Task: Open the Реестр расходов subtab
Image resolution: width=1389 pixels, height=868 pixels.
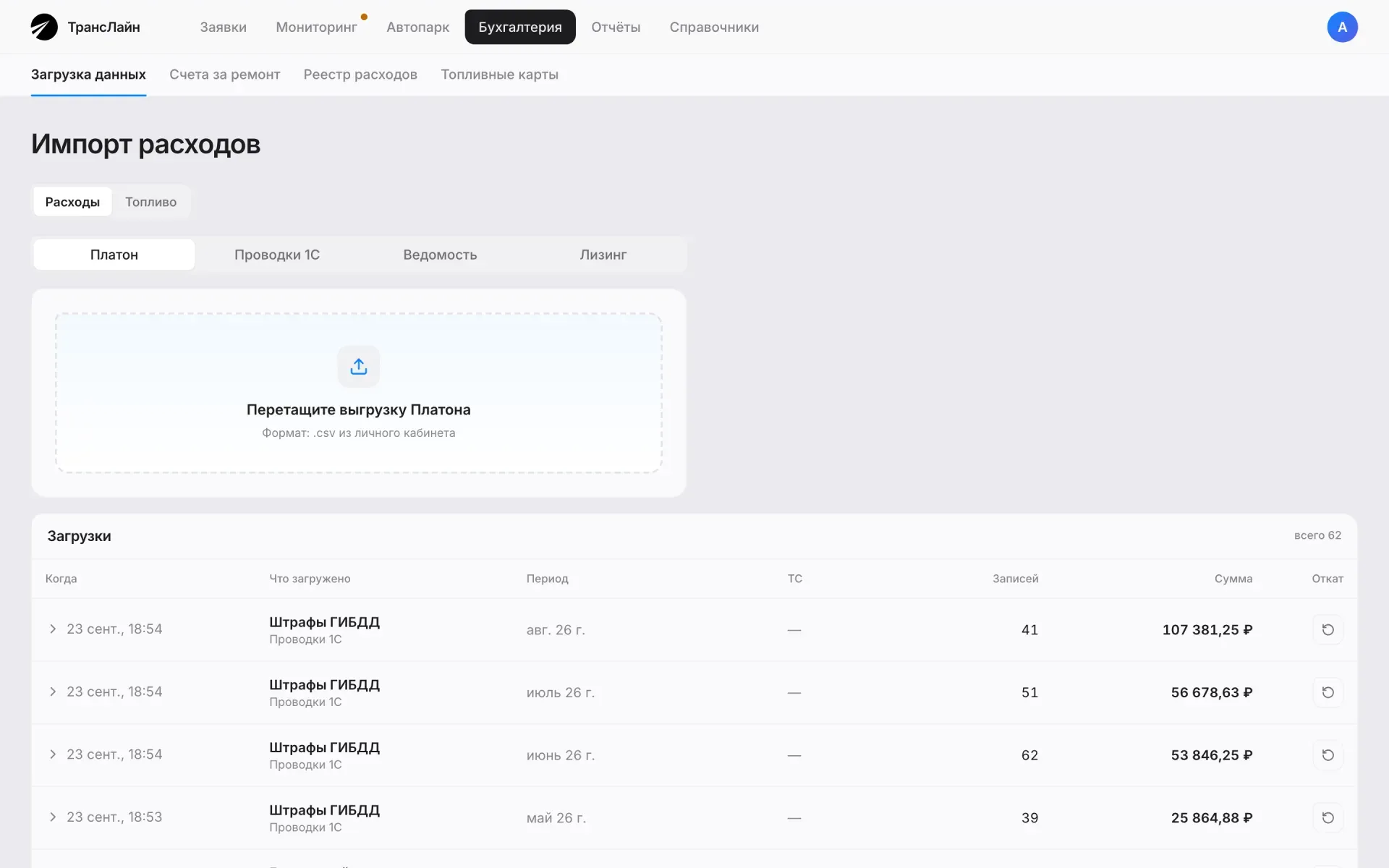Action: click(x=360, y=75)
